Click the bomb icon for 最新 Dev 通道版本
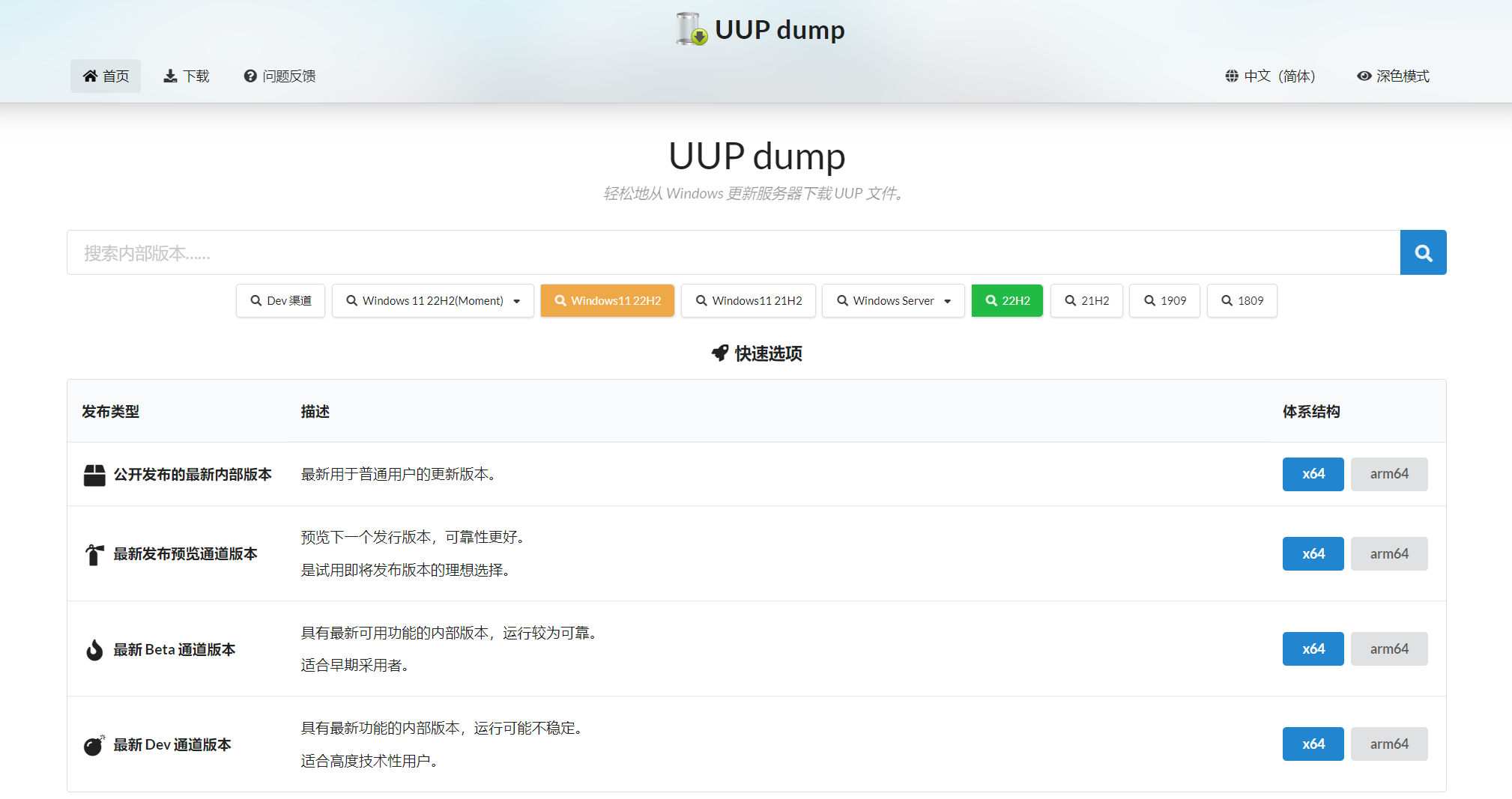This screenshot has width=1512, height=799. click(94, 745)
